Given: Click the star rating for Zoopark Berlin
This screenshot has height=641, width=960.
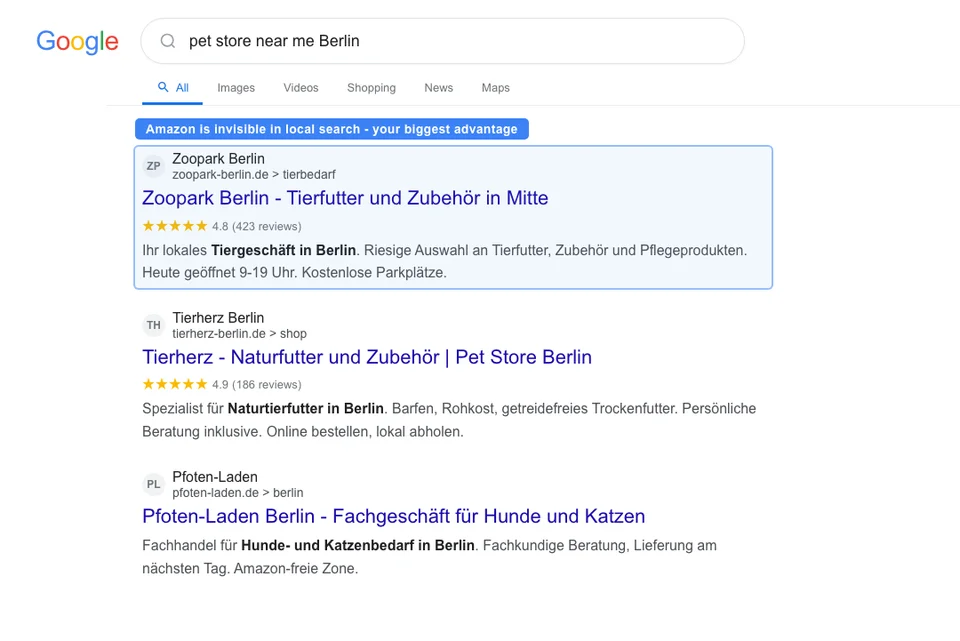Looking at the screenshot, I should pyautogui.click(x=174, y=226).
